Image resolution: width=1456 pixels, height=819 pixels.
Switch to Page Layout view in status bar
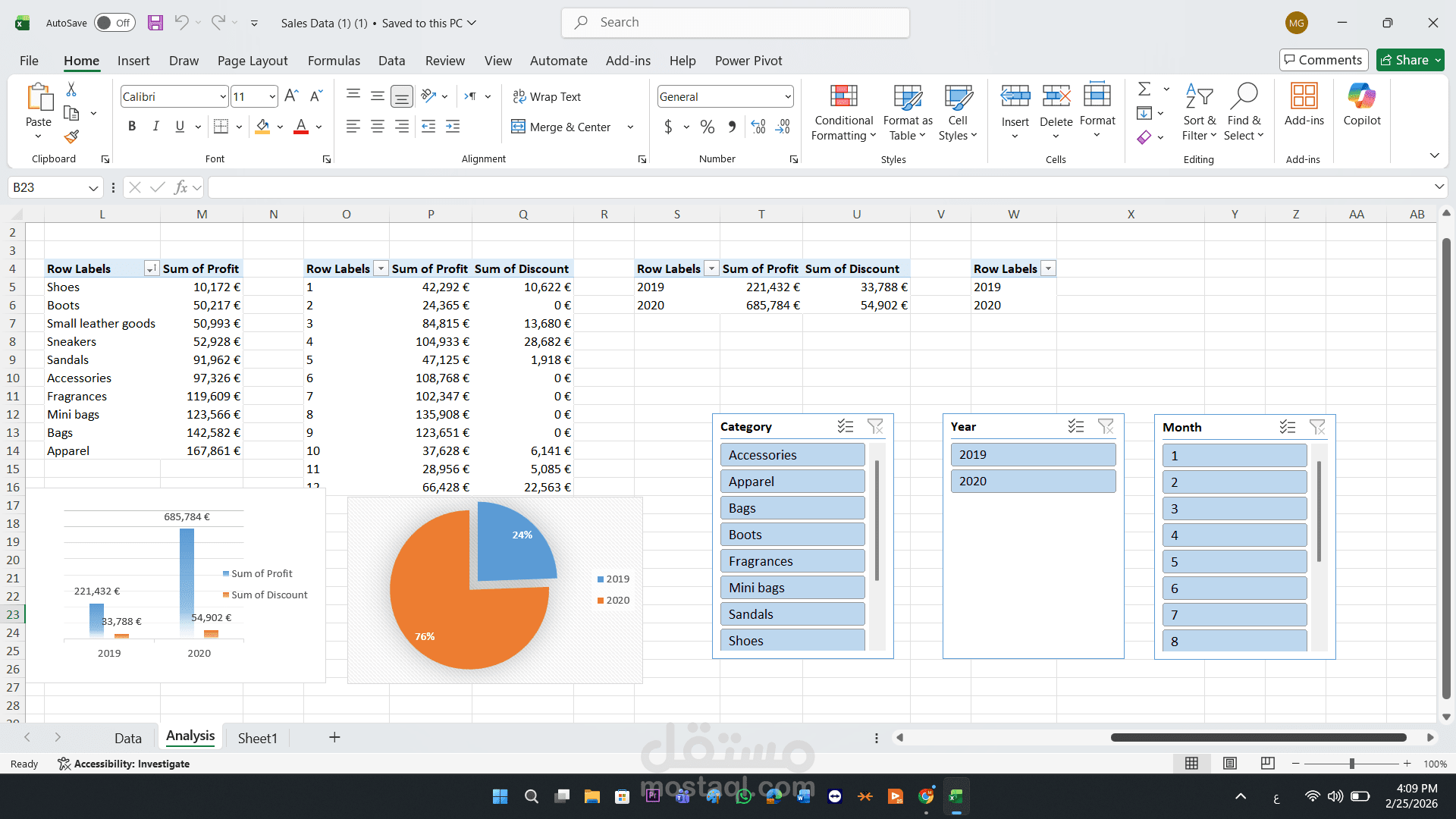coord(1230,764)
